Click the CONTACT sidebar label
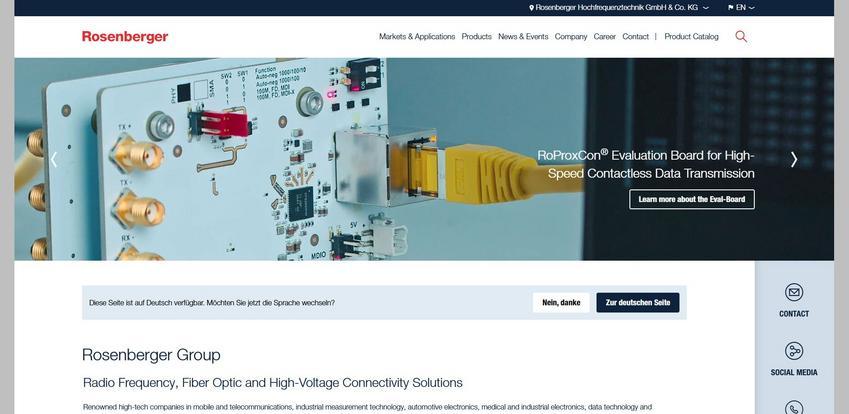849x414 pixels. tap(794, 314)
